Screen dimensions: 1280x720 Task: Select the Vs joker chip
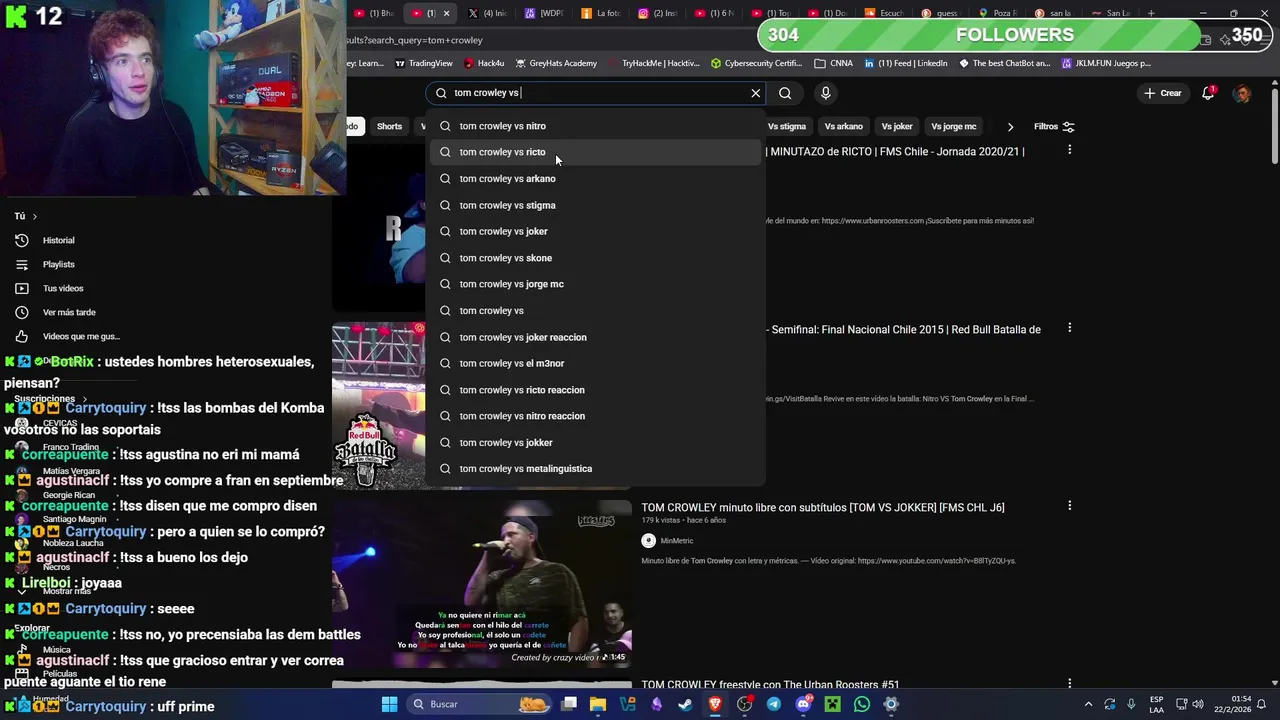(897, 127)
